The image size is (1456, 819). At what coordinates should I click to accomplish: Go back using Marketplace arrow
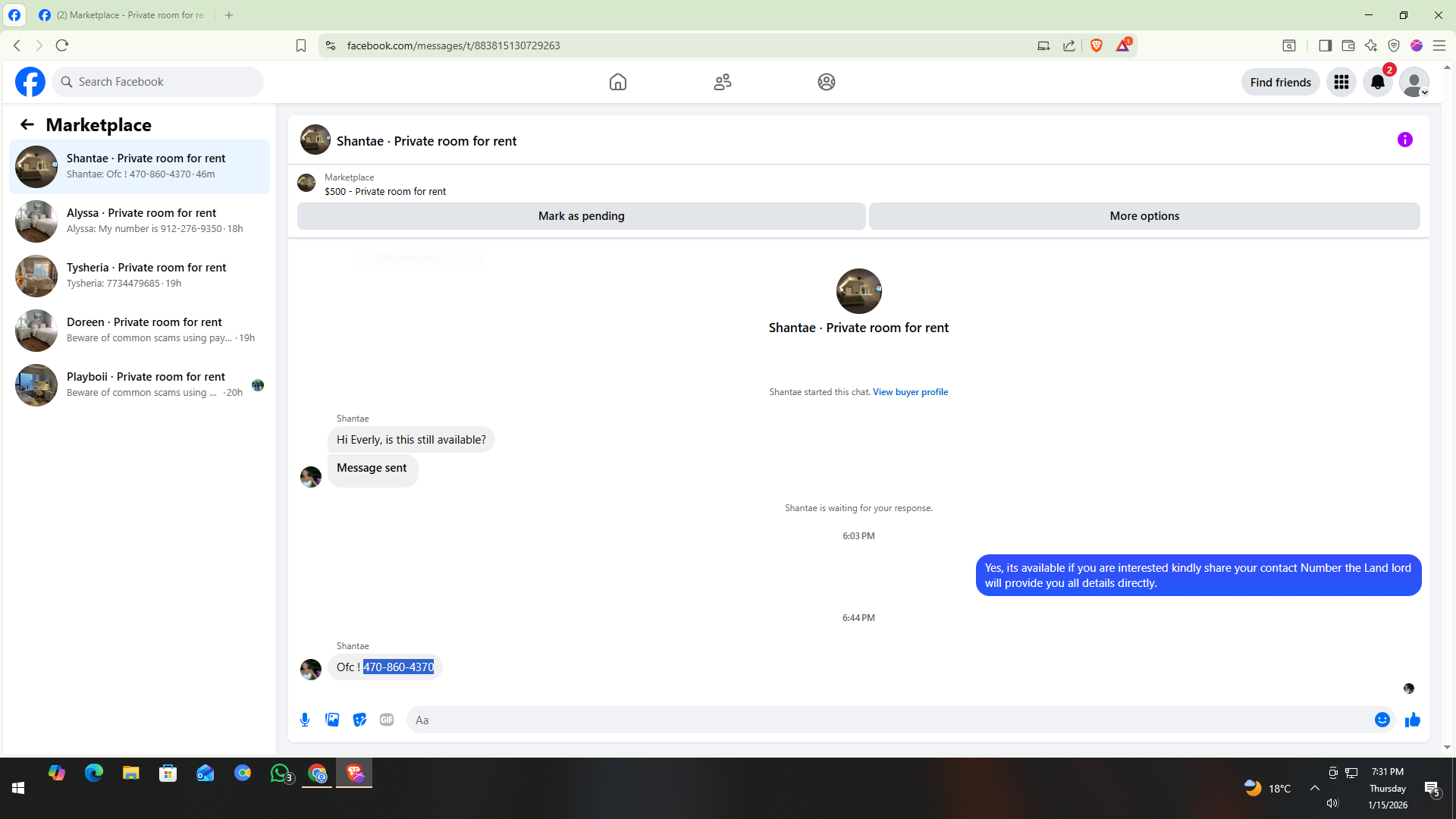pyautogui.click(x=27, y=124)
